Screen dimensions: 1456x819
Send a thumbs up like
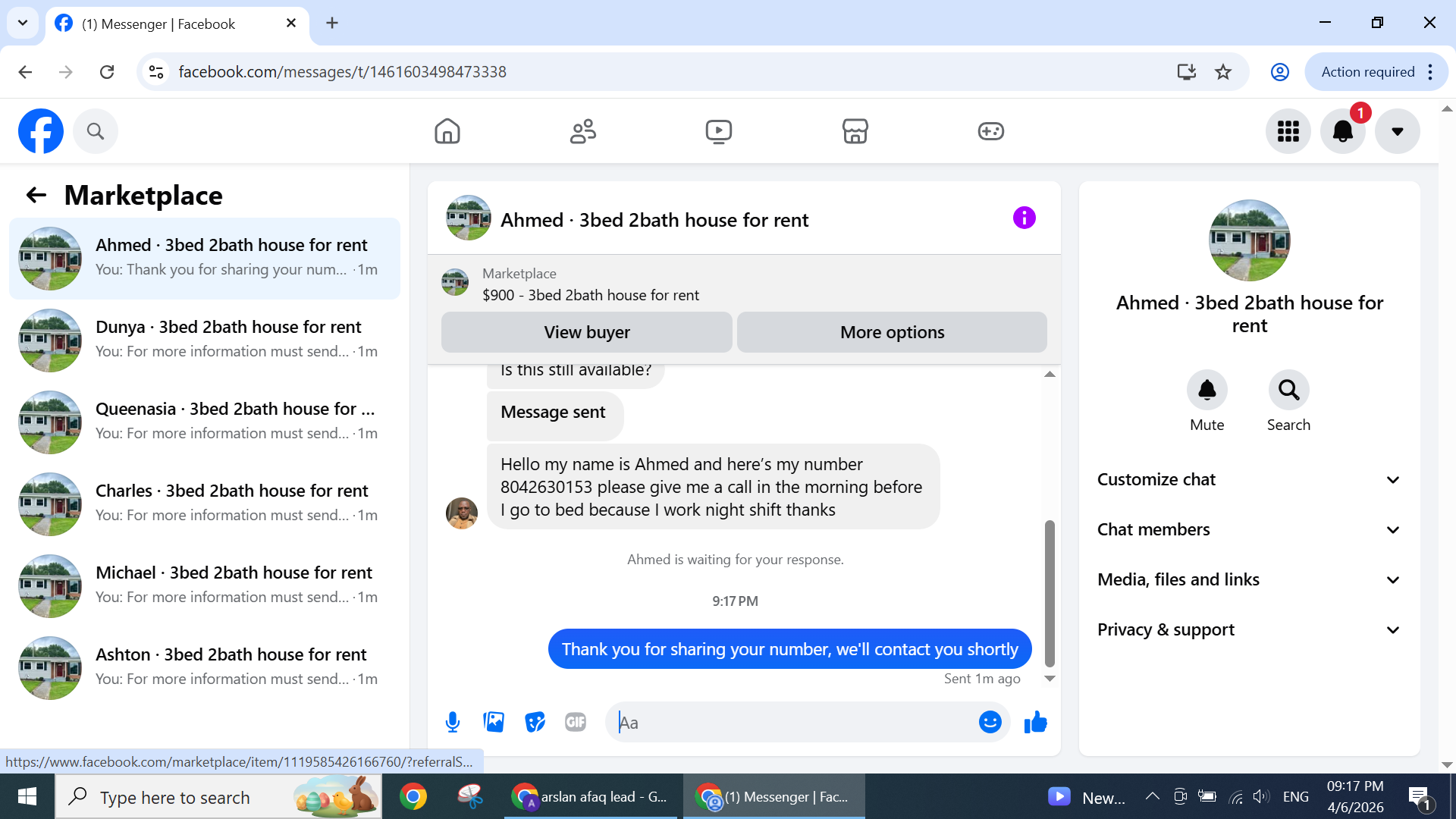1035,722
